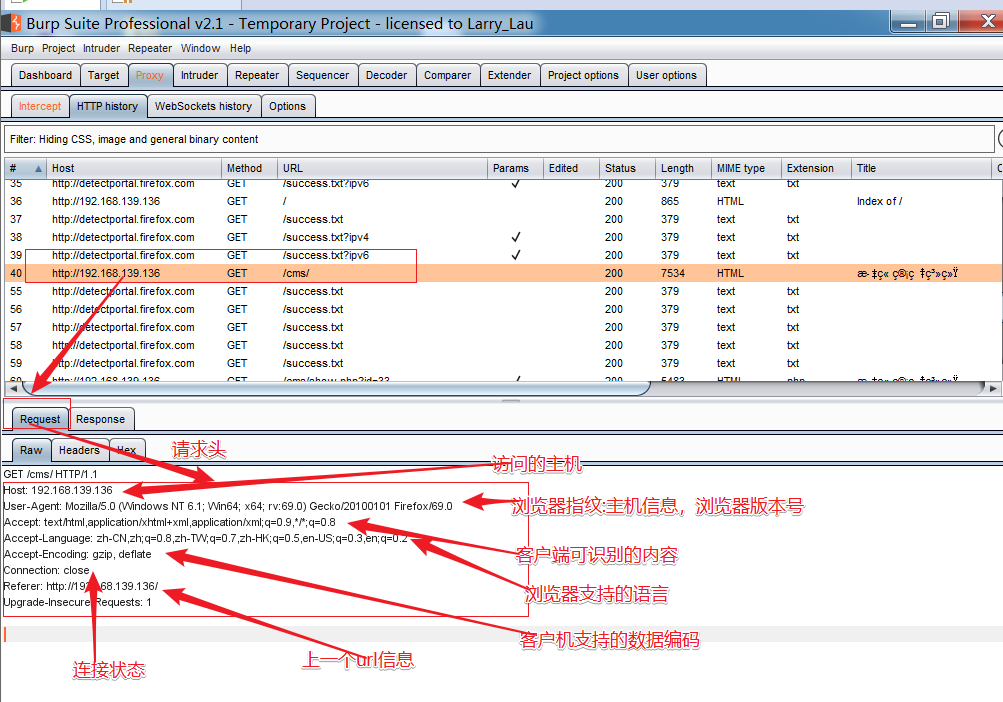Select row 40 /cms/ request
1003x702 pixels.
coord(503,273)
